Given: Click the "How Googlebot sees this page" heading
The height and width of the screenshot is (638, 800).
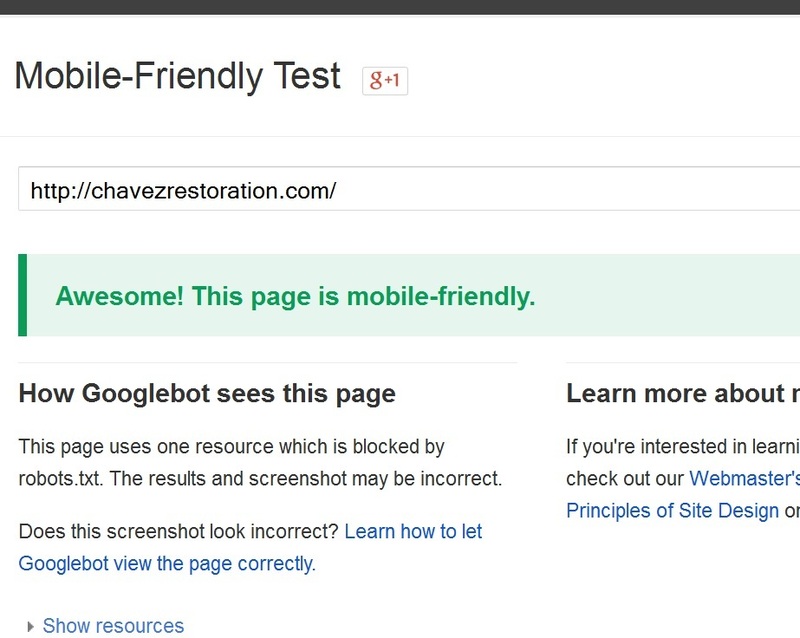Looking at the screenshot, I should click(206, 393).
